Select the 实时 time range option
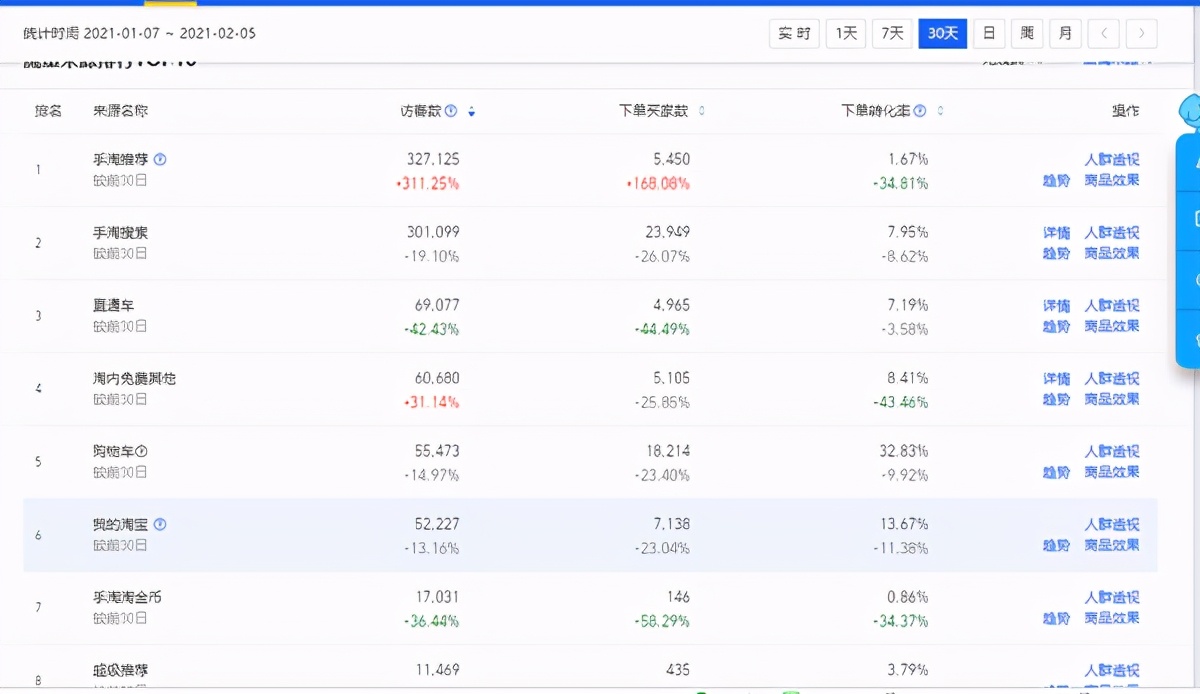 pyautogui.click(x=794, y=34)
